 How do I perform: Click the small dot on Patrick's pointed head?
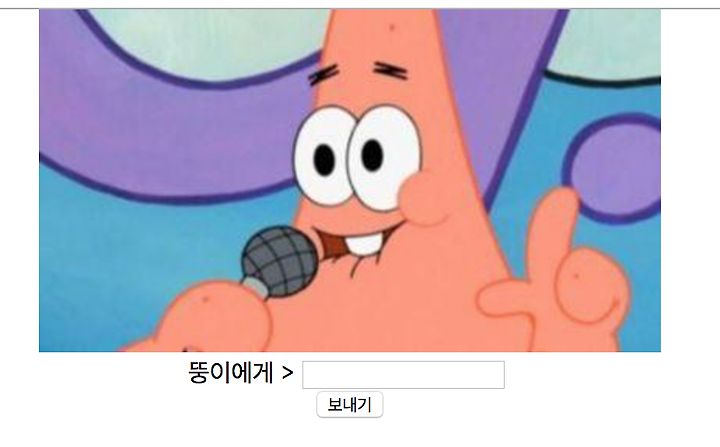(x=392, y=28)
